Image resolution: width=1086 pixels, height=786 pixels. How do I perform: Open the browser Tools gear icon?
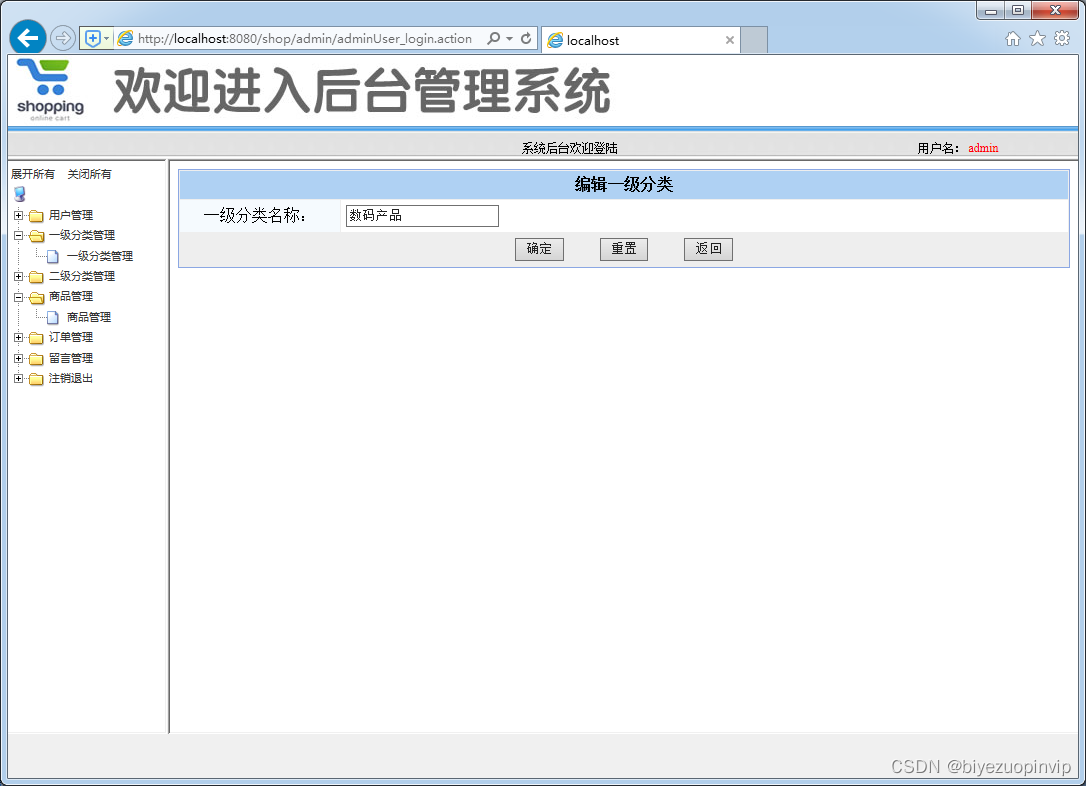[1062, 39]
